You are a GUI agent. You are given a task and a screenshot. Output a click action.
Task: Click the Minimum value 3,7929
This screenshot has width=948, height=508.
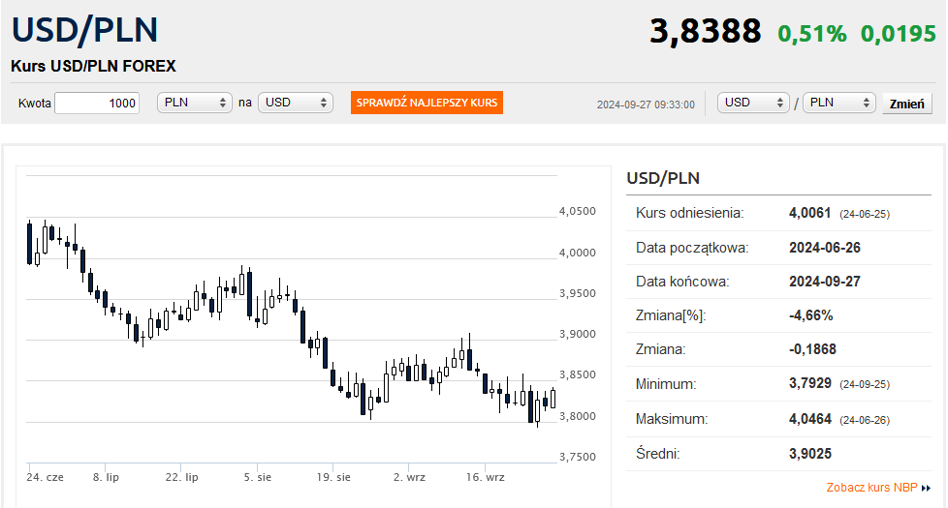click(x=810, y=384)
